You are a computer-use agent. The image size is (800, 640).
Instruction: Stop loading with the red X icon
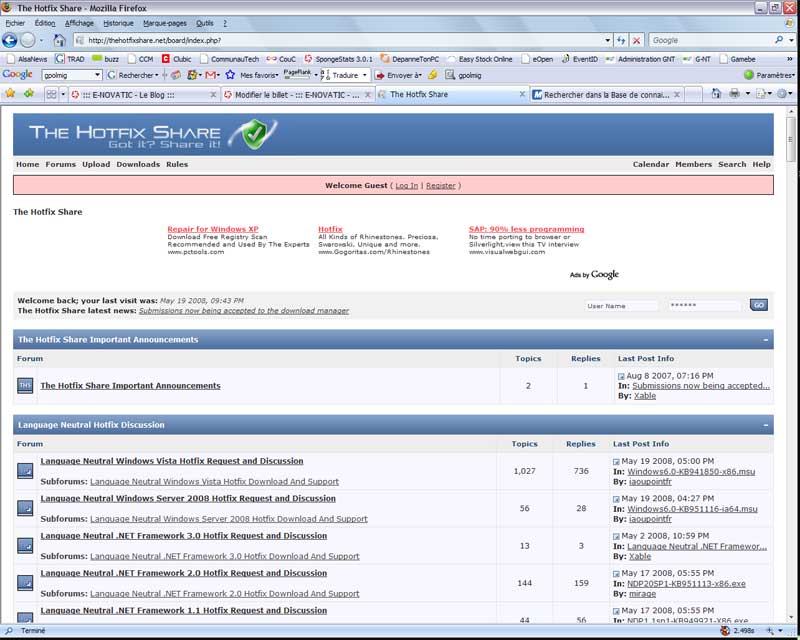tap(637, 40)
